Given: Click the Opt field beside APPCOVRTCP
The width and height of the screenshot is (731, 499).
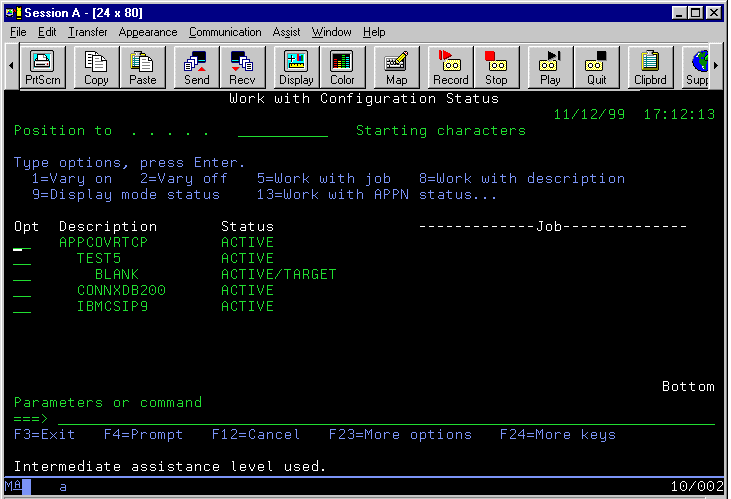Looking at the screenshot, I should (22, 243).
